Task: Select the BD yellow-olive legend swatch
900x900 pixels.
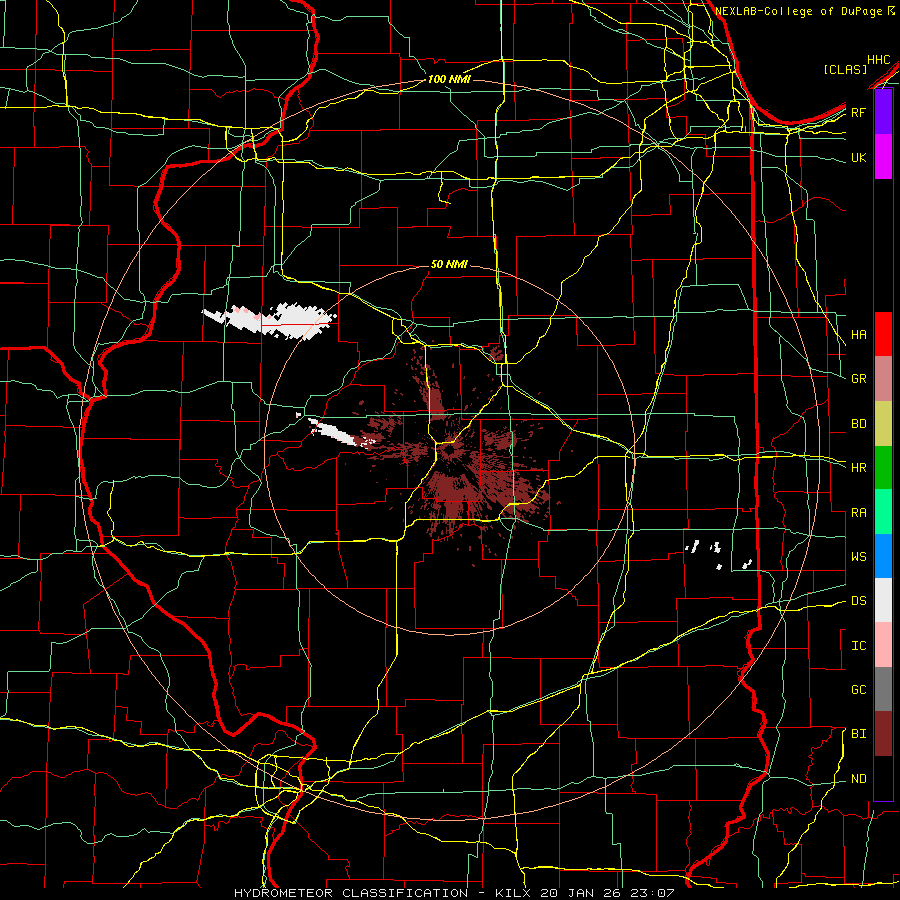Action: (883, 423)
